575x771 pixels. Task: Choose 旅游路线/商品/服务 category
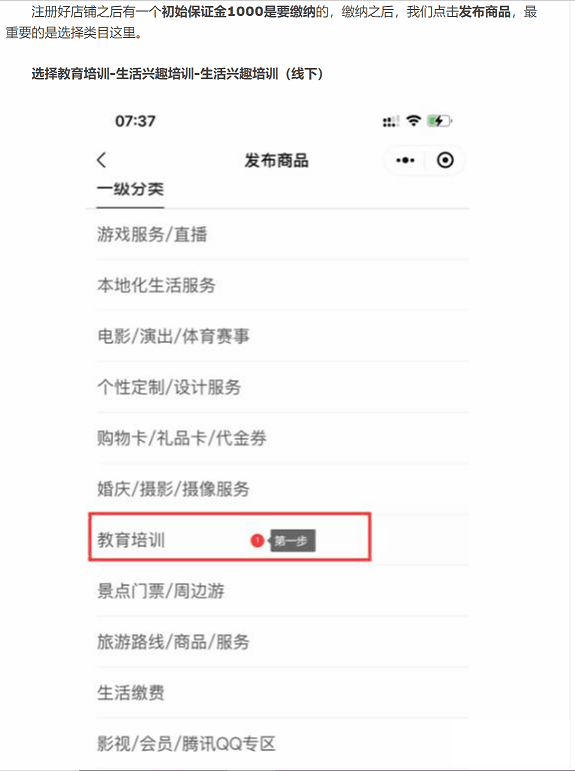point(282,642)
